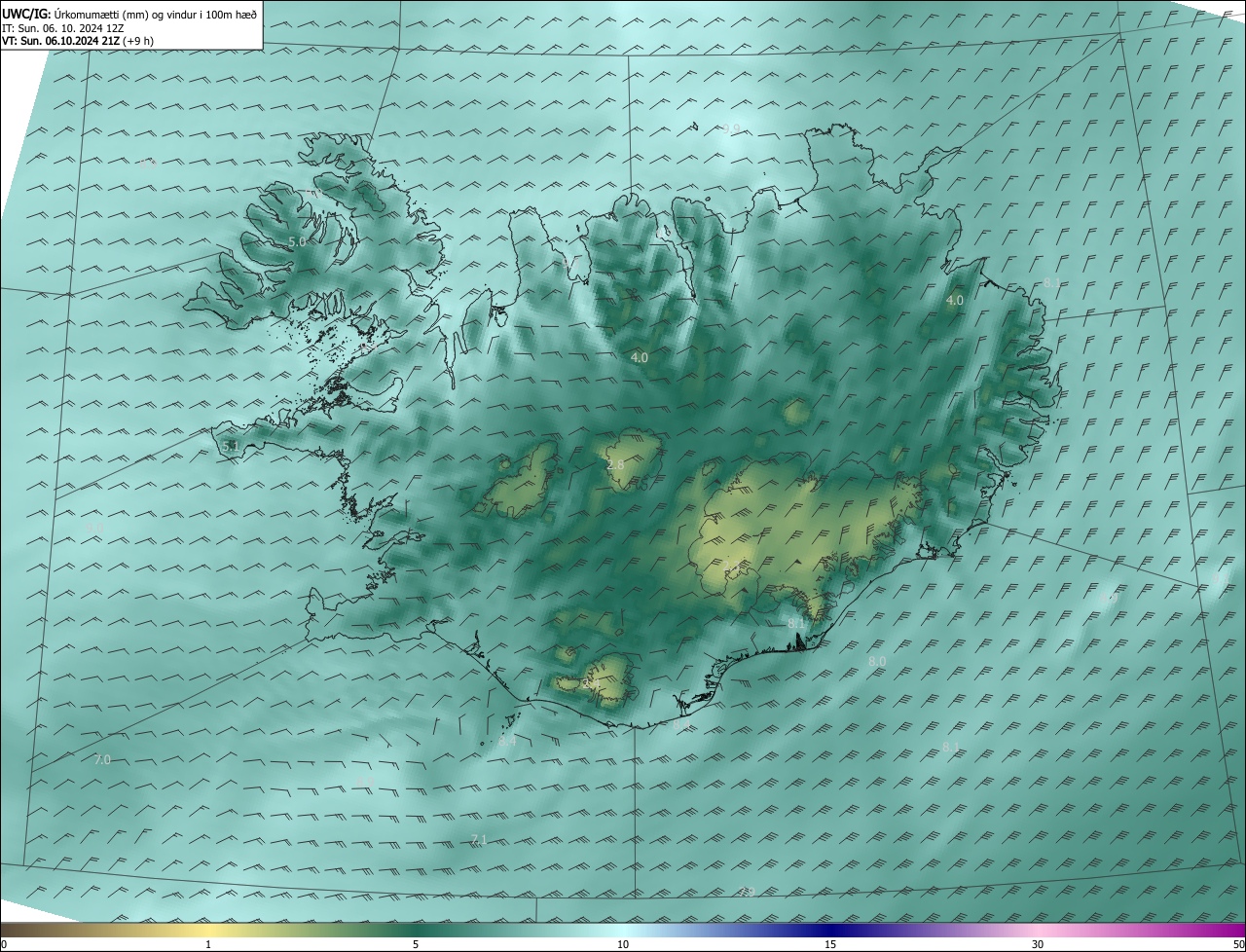Viewport: 1246px width, 952px height.
Task: Click the '7.0' value in the southwest ocean
Action: [x=102, y=759]
